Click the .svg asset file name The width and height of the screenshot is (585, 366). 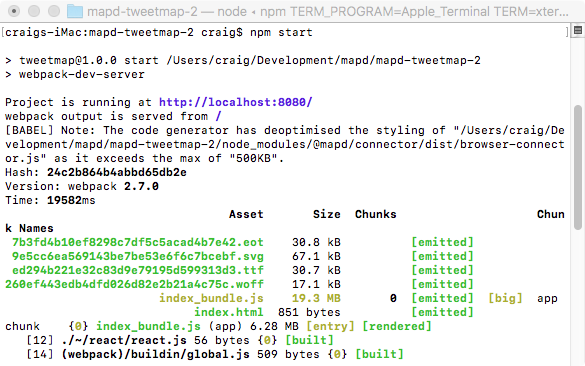[x=138, y=256]
